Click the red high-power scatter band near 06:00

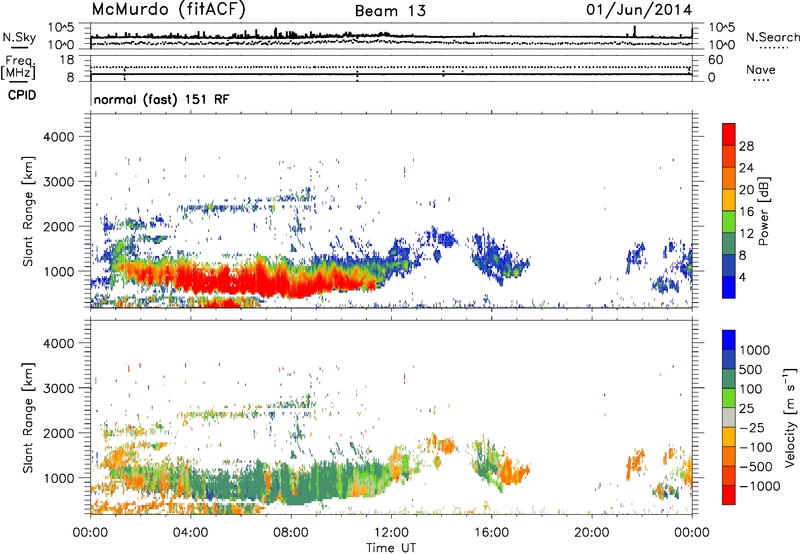coord(240,280)
